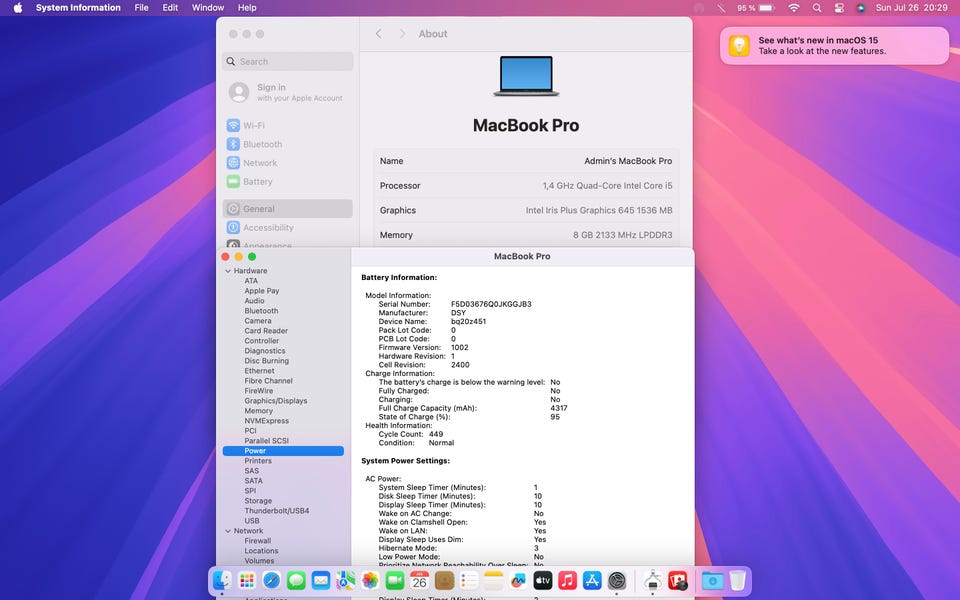Select Apple Pay in Hardware list

(x=261, y=291)
